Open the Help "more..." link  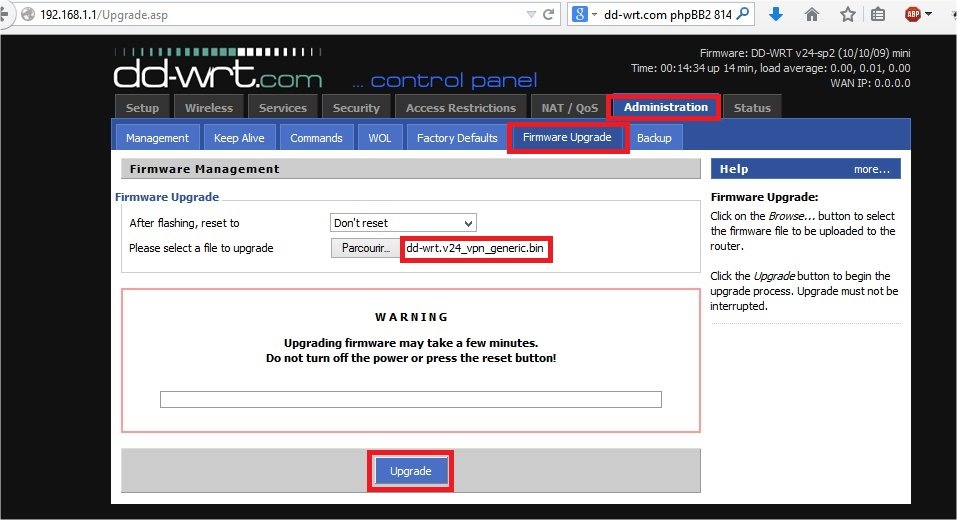[x=871, y=169]
